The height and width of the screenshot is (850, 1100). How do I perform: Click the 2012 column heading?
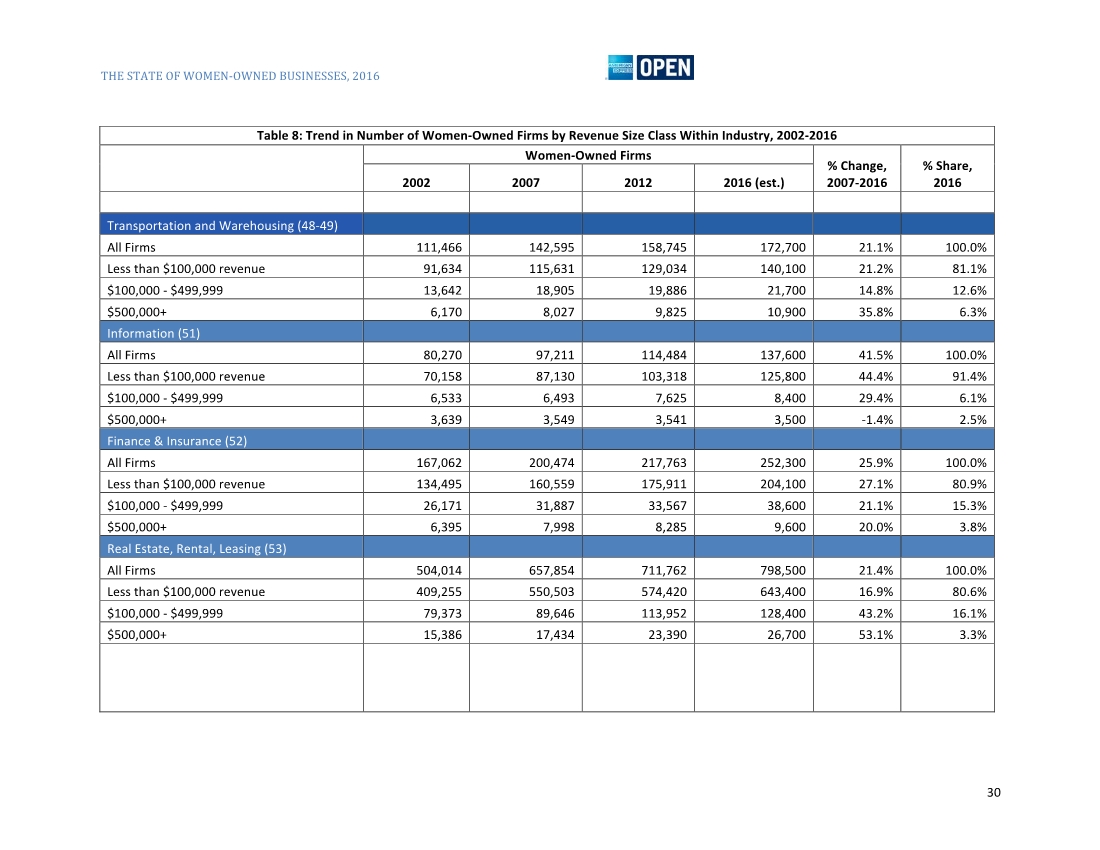[x=638, y=183]
